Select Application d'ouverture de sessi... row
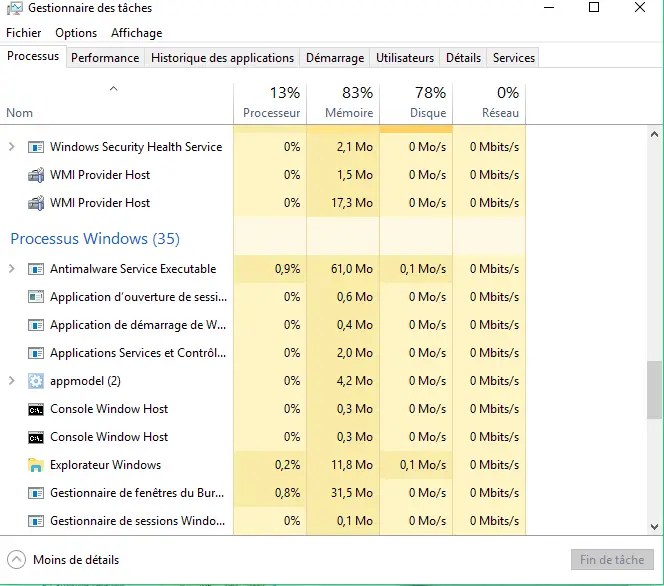664x586 pixels. click(263, 297)
